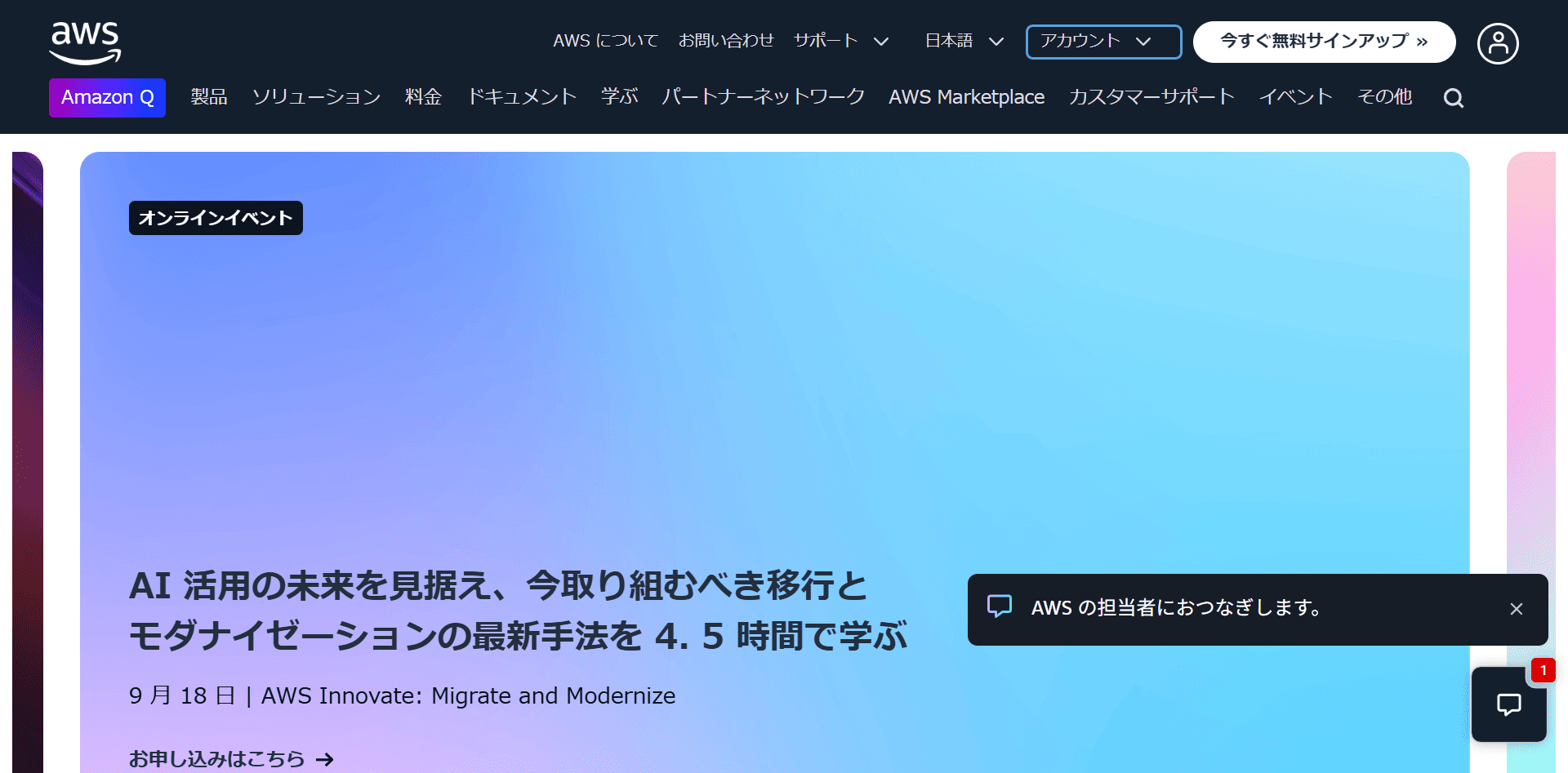Open the chat widget button with badge

click(1508, 704)
